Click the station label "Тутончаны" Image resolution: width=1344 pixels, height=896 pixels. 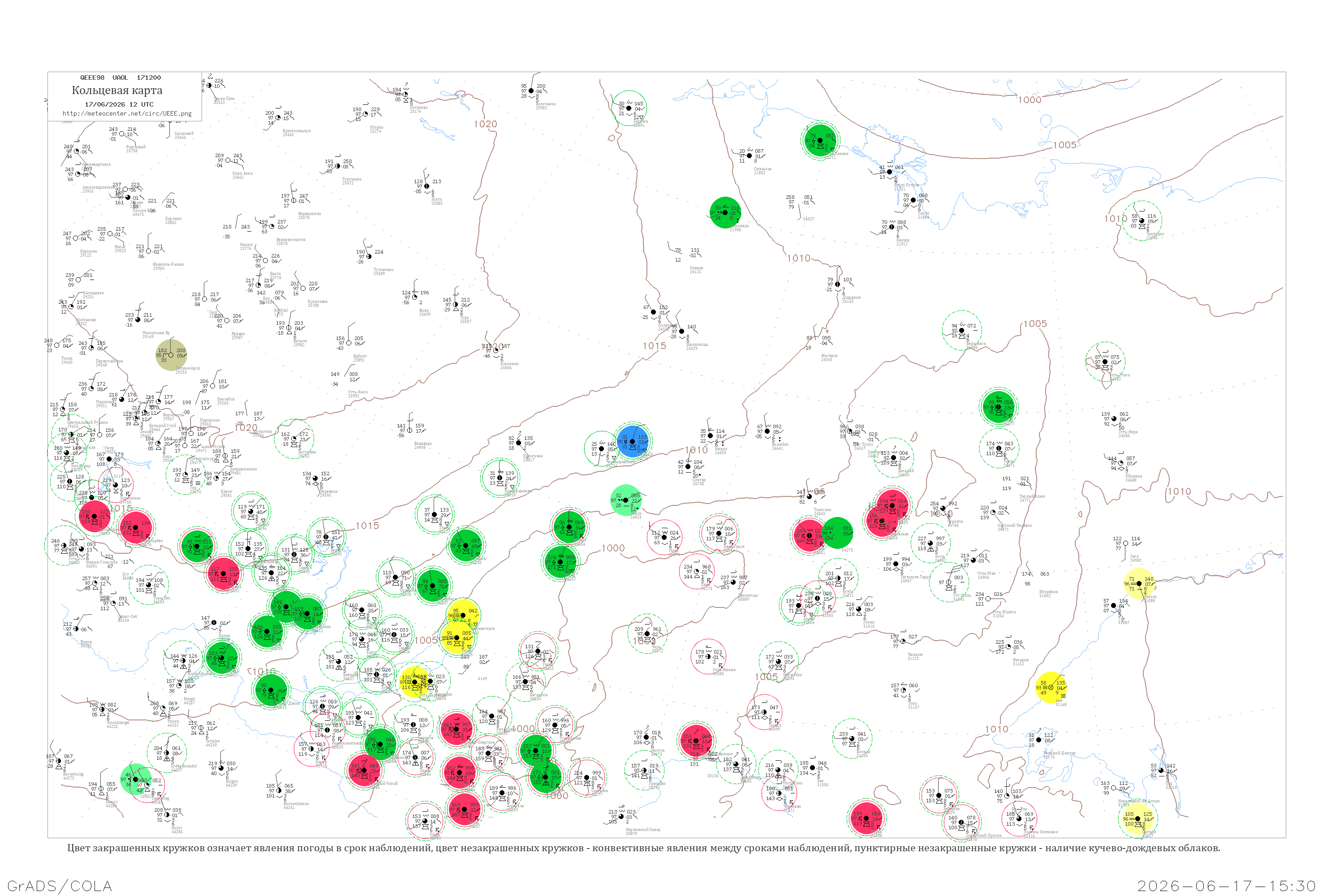383,270
